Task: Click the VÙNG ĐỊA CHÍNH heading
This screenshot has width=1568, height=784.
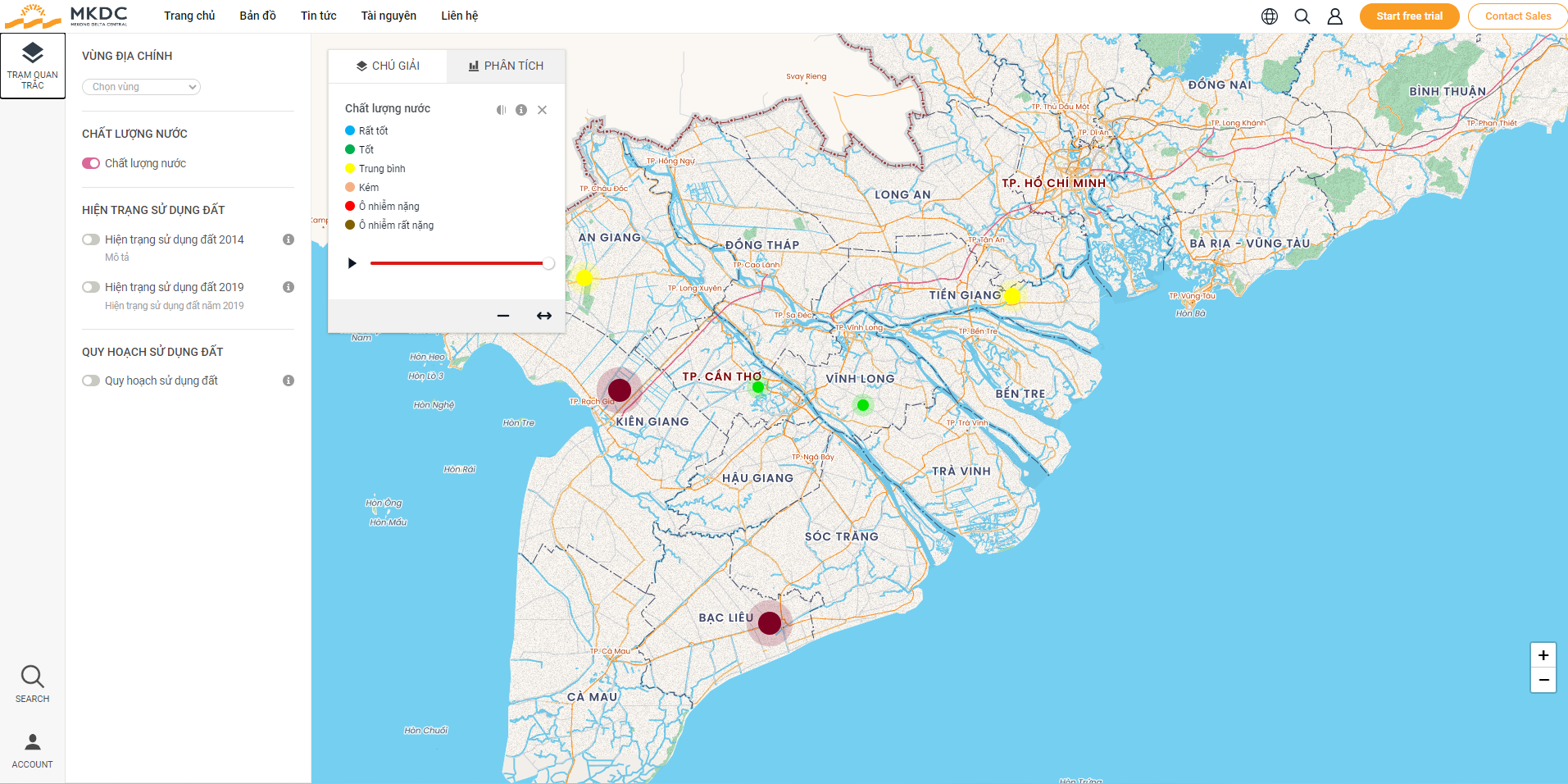Action: coord(127,56)
